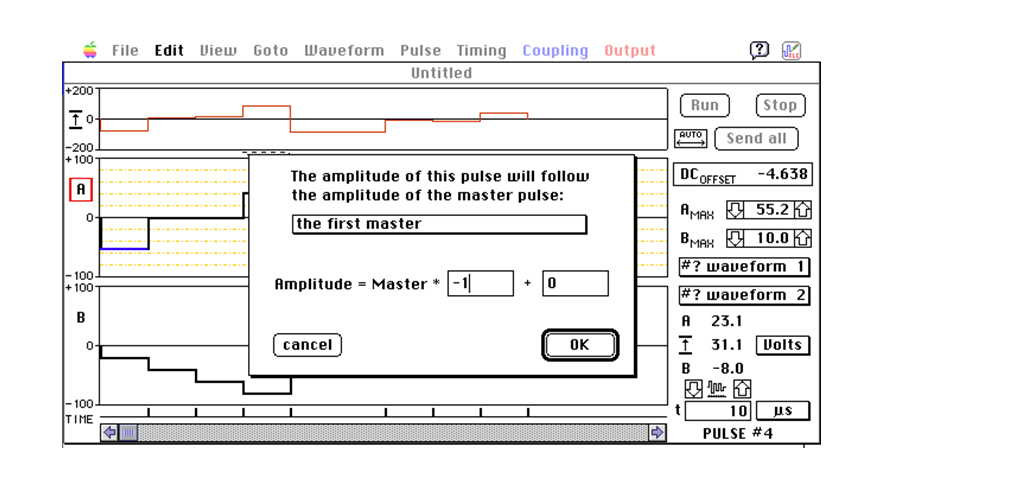Image resolution: width=1024 pixels, height=497 pixels.
Task: Open the Pulse menu
Action: [421, 50]
